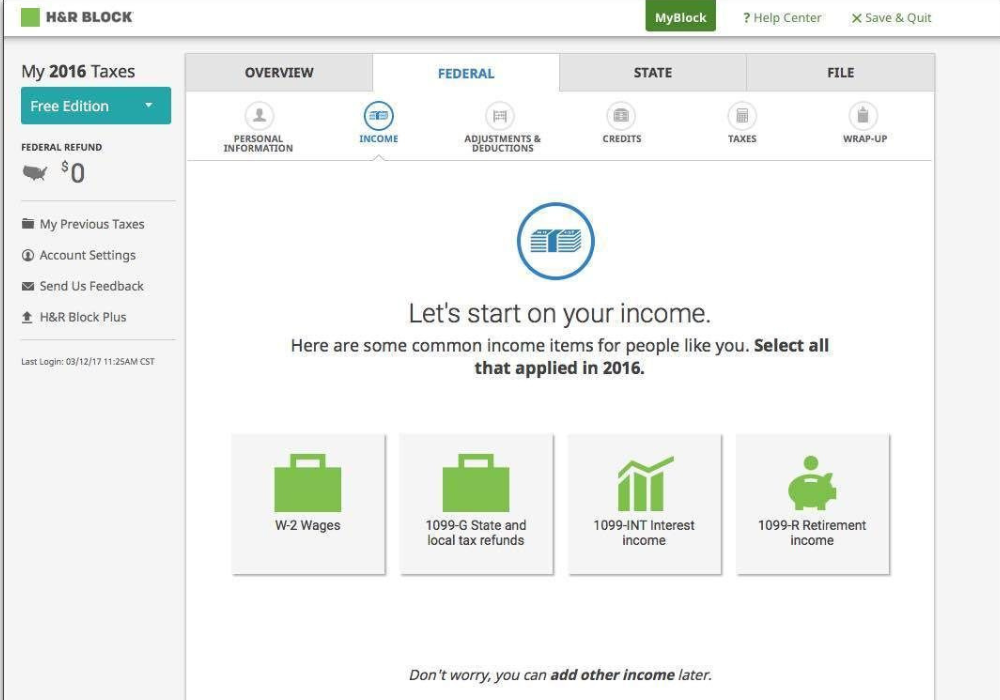This screenshot has height=700, width=1000.
Task: Open the Taxes calculator step icon
Action: [742, 116]
